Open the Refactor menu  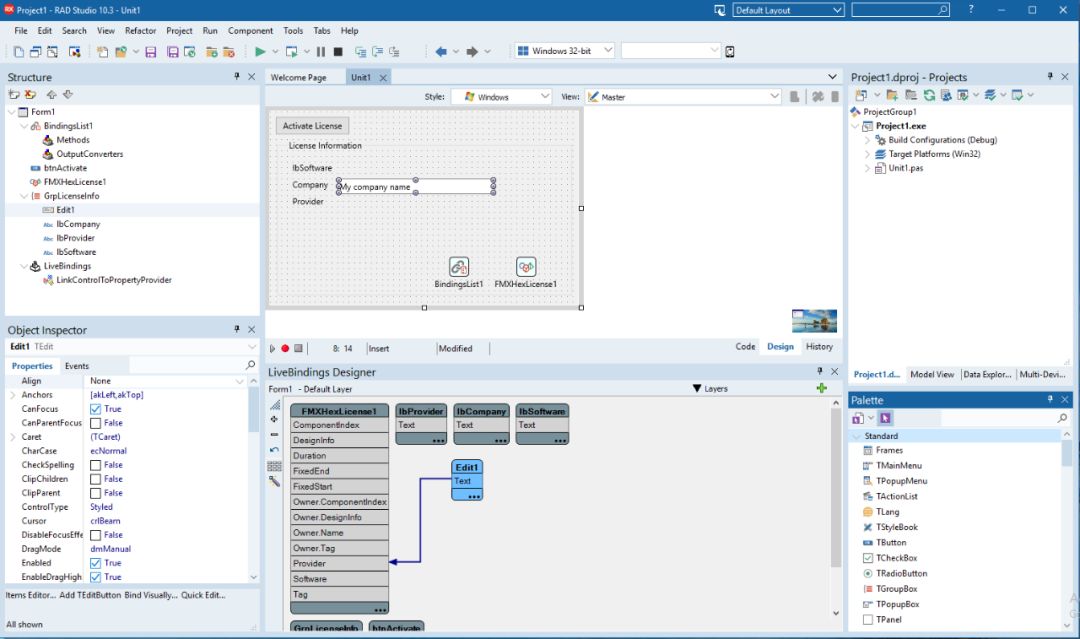click(140, 31)
